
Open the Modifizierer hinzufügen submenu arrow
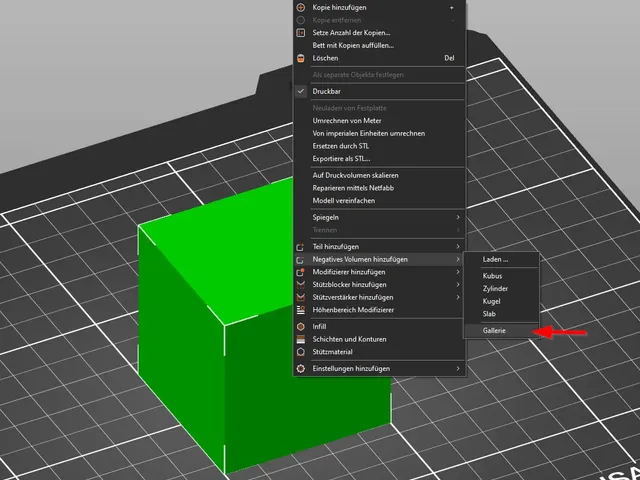458,272
